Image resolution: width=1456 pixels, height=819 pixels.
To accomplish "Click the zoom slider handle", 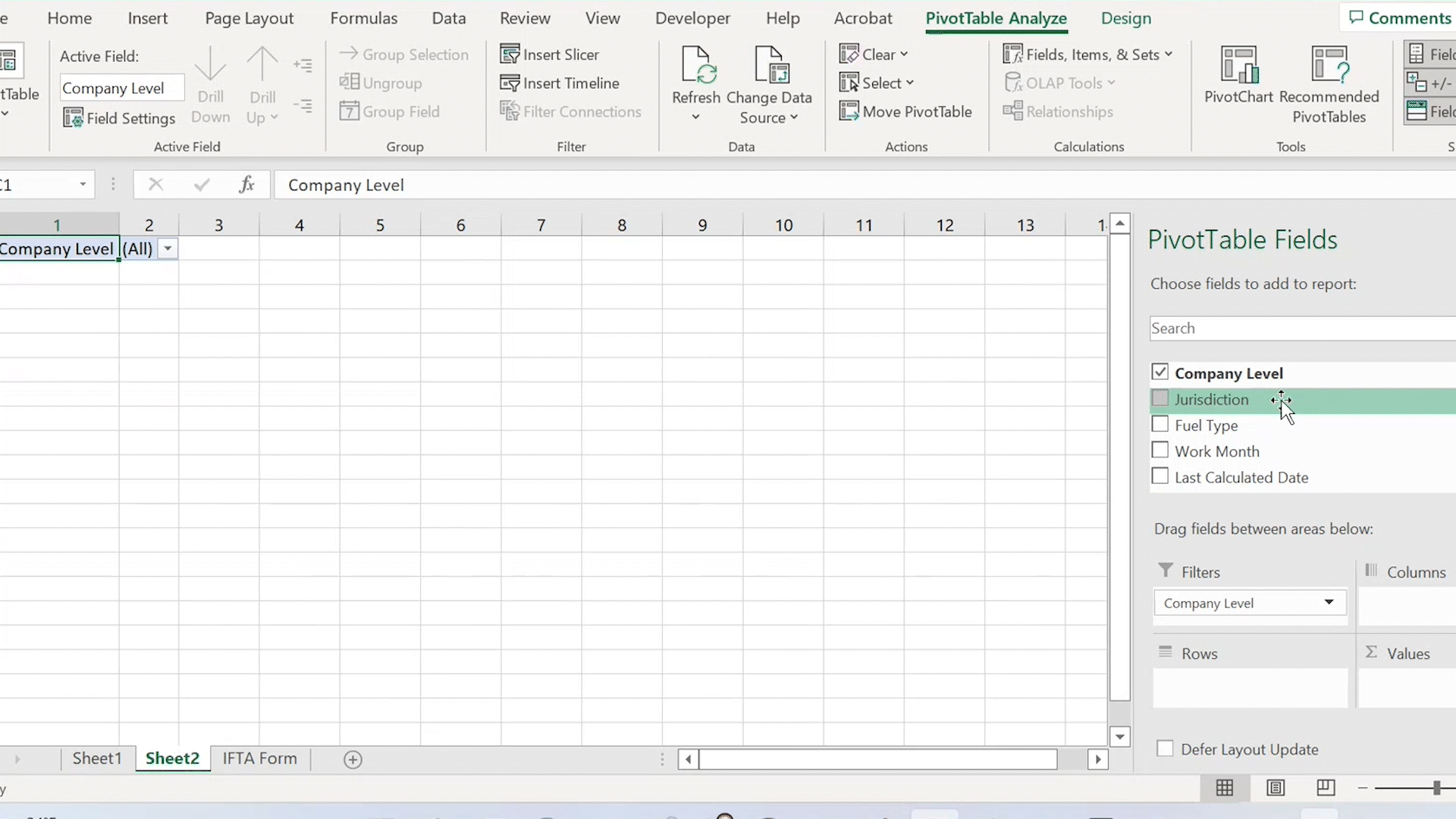I will point(1436,789).
